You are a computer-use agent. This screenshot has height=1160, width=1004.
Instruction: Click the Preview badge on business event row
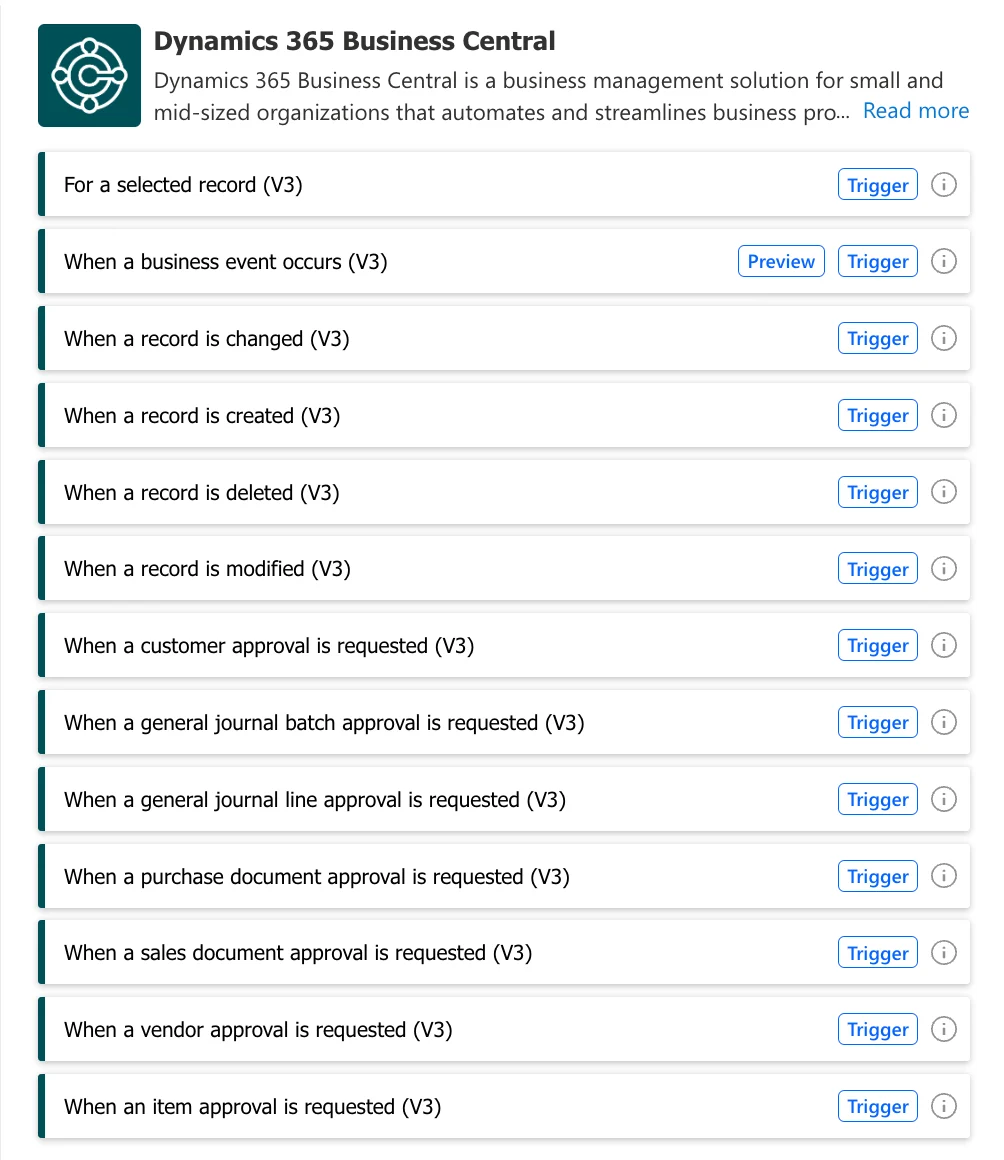point(781,261)
